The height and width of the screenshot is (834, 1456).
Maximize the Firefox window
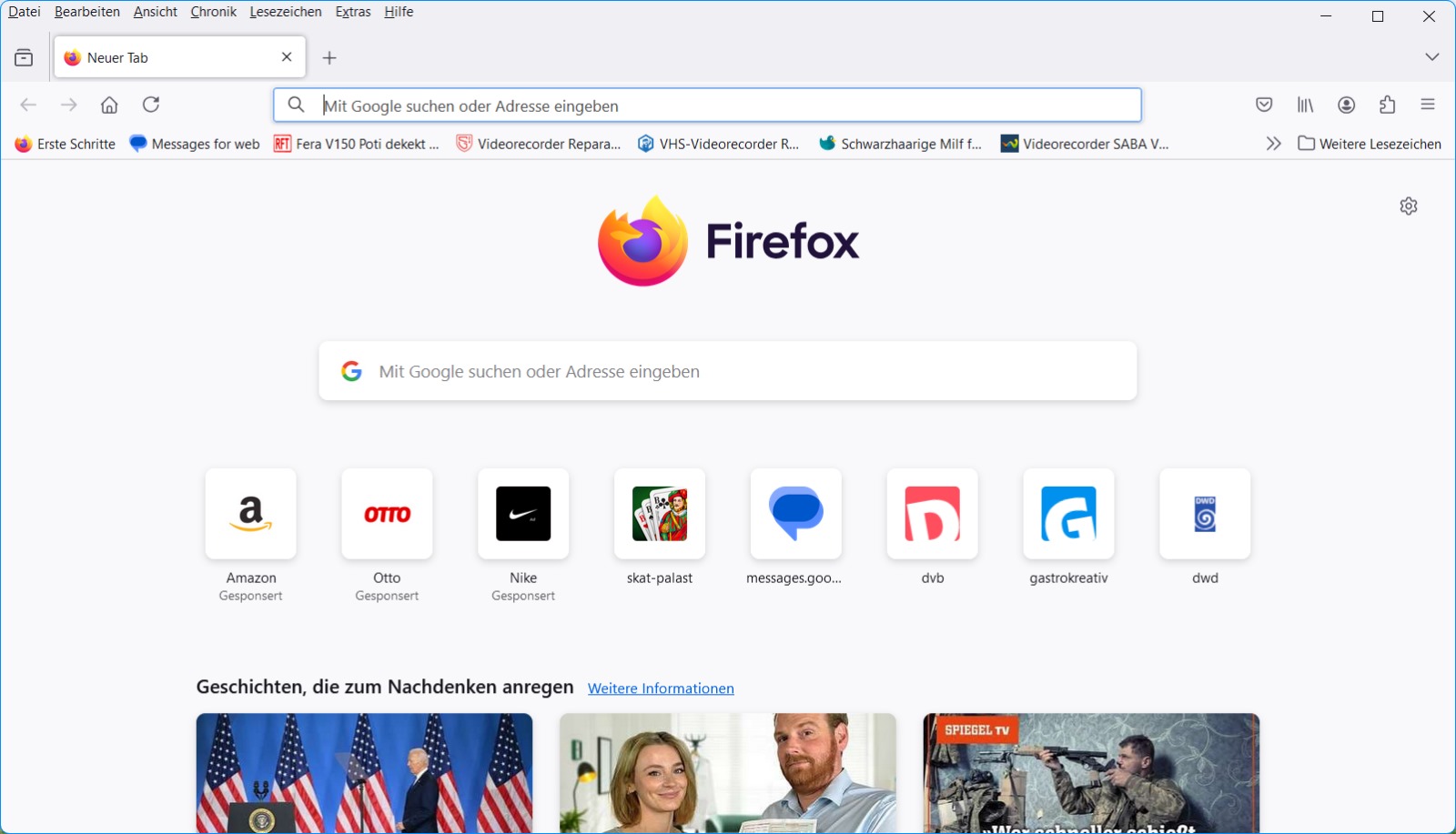(1378, 16)
